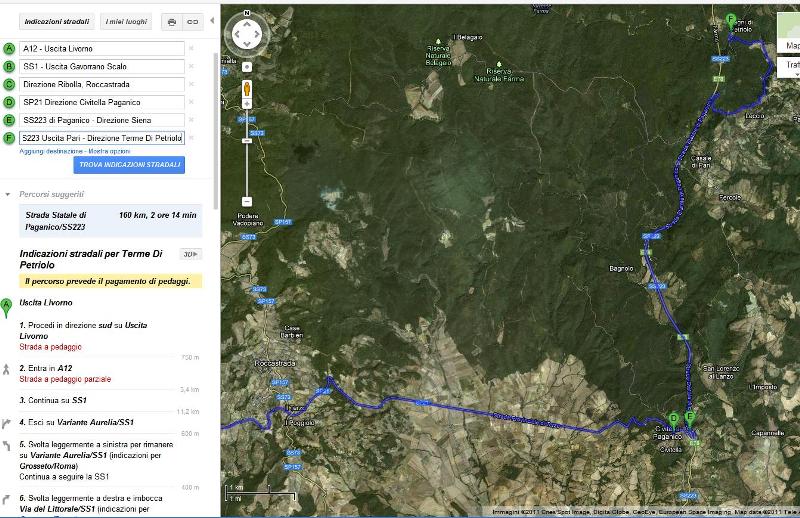Screen dimensions: 800x518
Task: Switch to the I miei luoghi tab
Action: (x=126, y=21)
